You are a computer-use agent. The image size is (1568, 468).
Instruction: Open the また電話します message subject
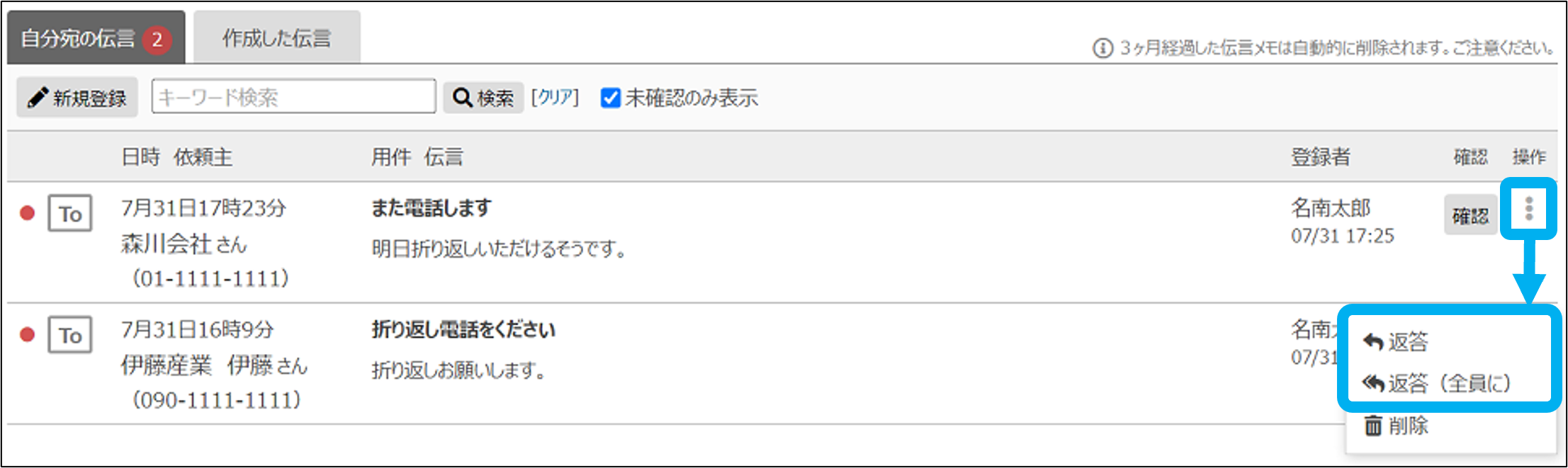[x=432, y=208]
